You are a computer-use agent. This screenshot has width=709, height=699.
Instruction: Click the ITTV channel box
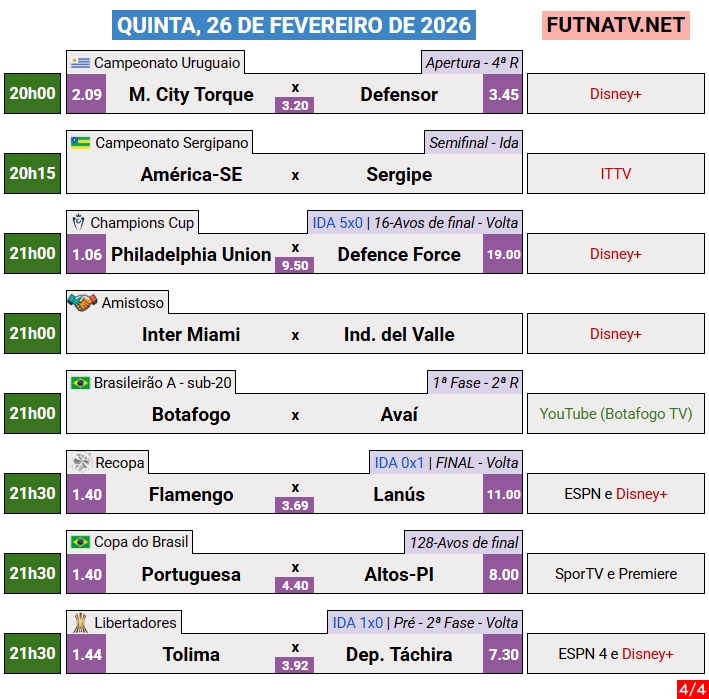pyautogui.click(x=615, y=174)
